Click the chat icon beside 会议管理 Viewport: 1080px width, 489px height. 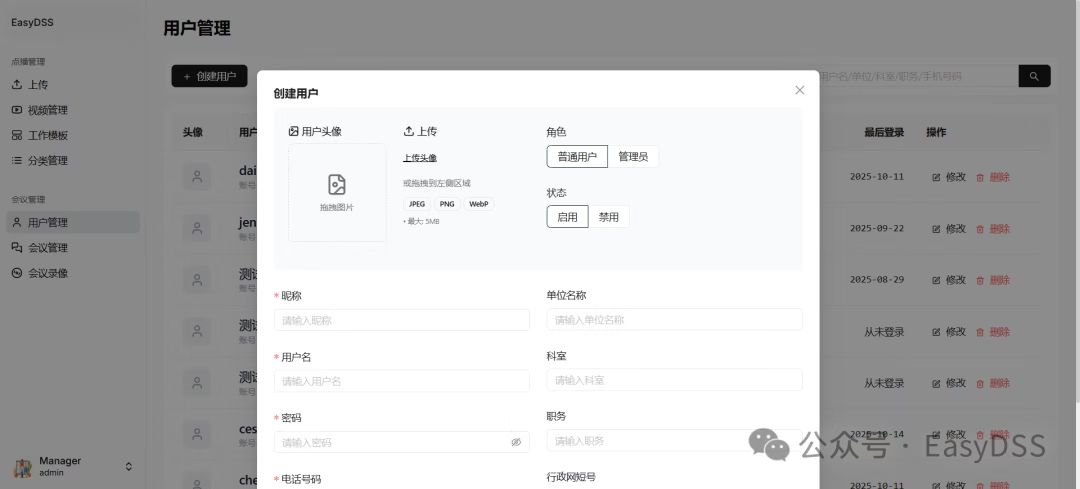point(17,248)
